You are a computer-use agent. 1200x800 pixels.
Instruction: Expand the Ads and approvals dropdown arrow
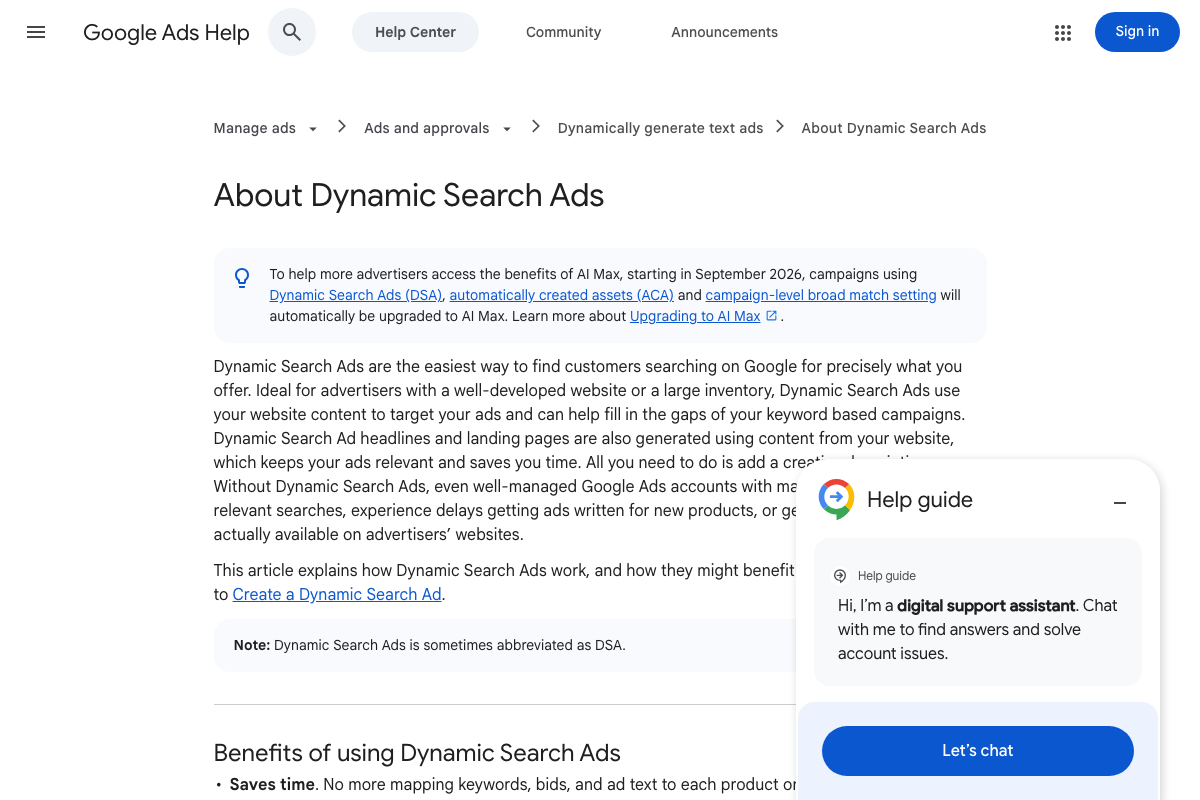(507, 129)
